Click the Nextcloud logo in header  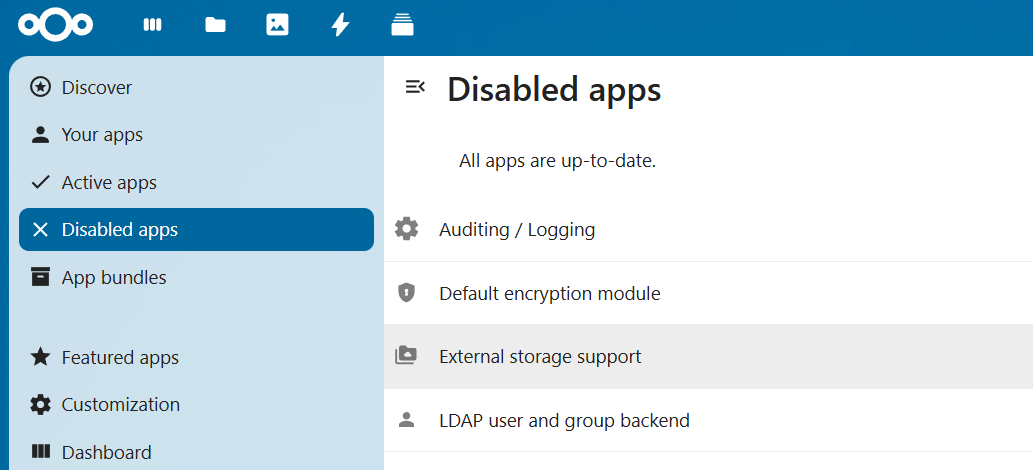(55, 25)
